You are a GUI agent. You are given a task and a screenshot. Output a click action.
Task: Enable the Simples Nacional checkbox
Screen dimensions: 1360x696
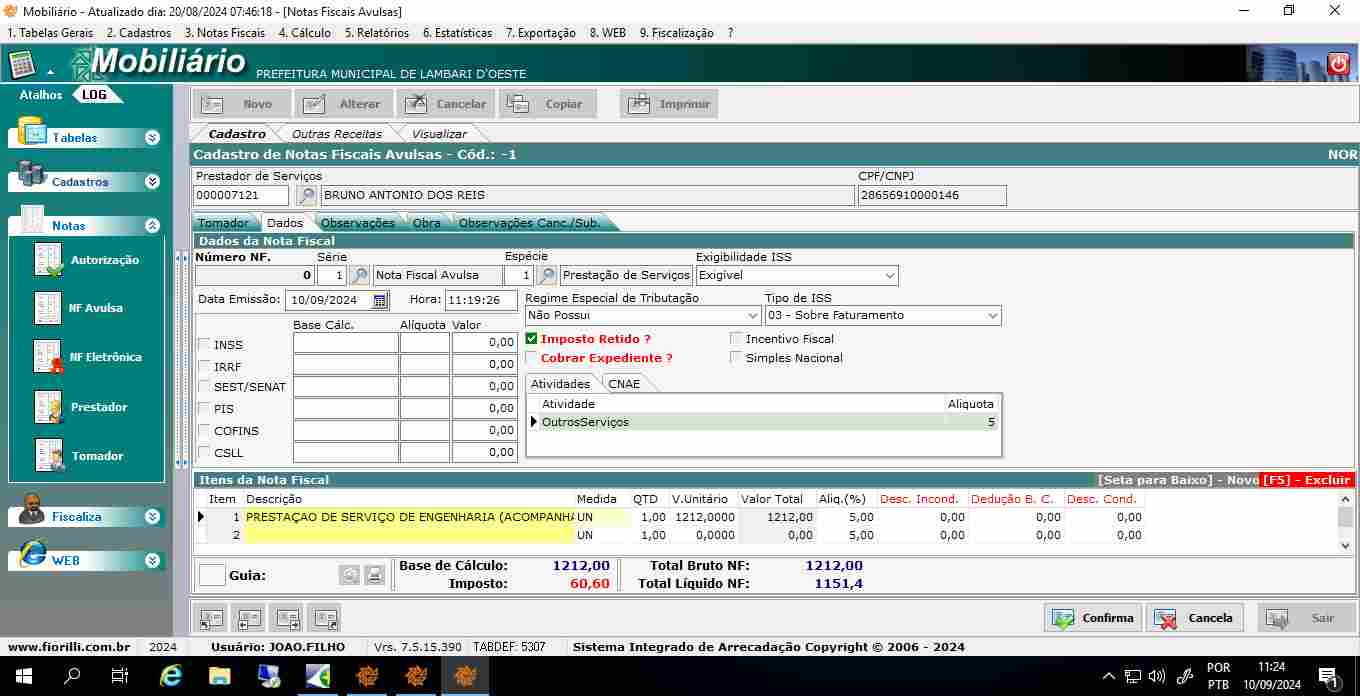tap(737, 358)
